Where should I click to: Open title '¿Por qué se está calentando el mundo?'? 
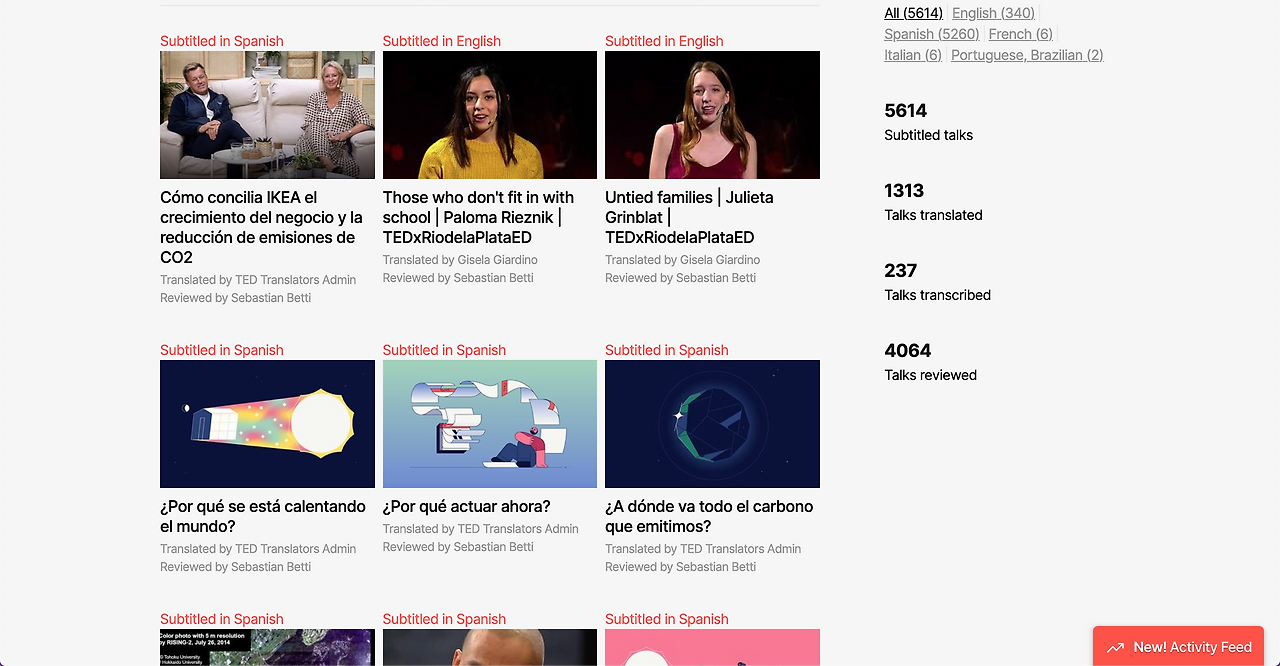[x=263, y=516]
